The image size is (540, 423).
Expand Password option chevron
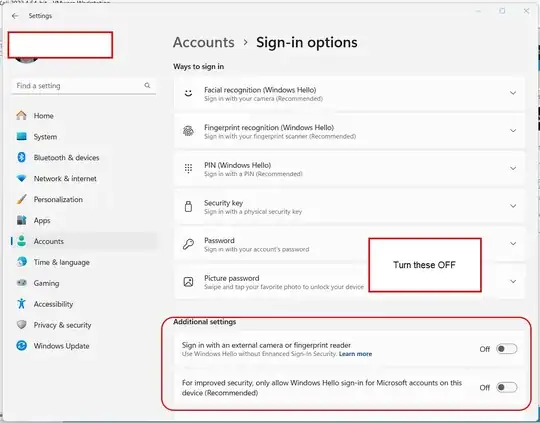pos(513,244)
